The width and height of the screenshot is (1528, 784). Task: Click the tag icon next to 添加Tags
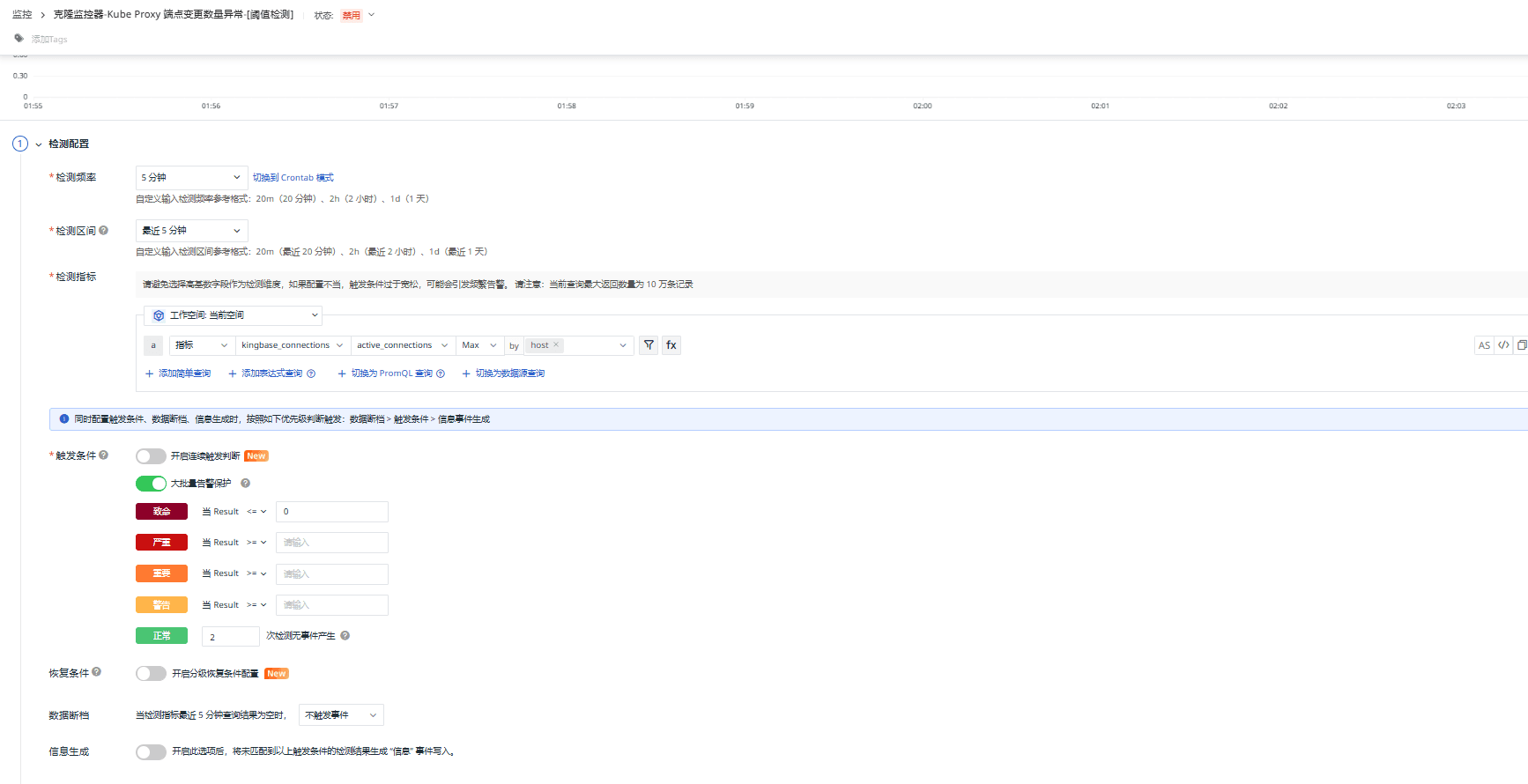point(19,39)
